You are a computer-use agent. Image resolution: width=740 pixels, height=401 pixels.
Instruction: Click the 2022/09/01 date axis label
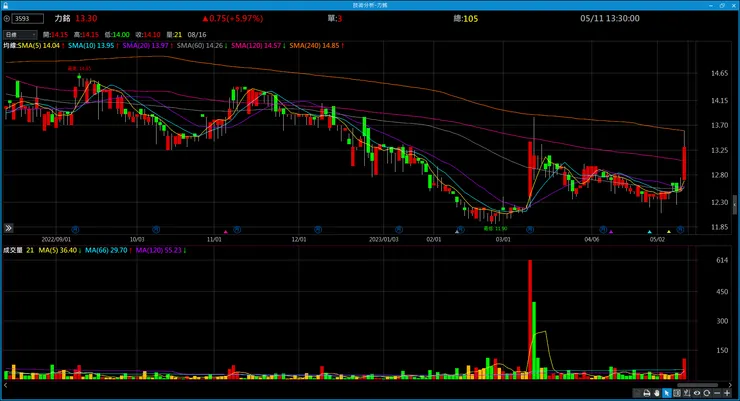tap(56, 239)
